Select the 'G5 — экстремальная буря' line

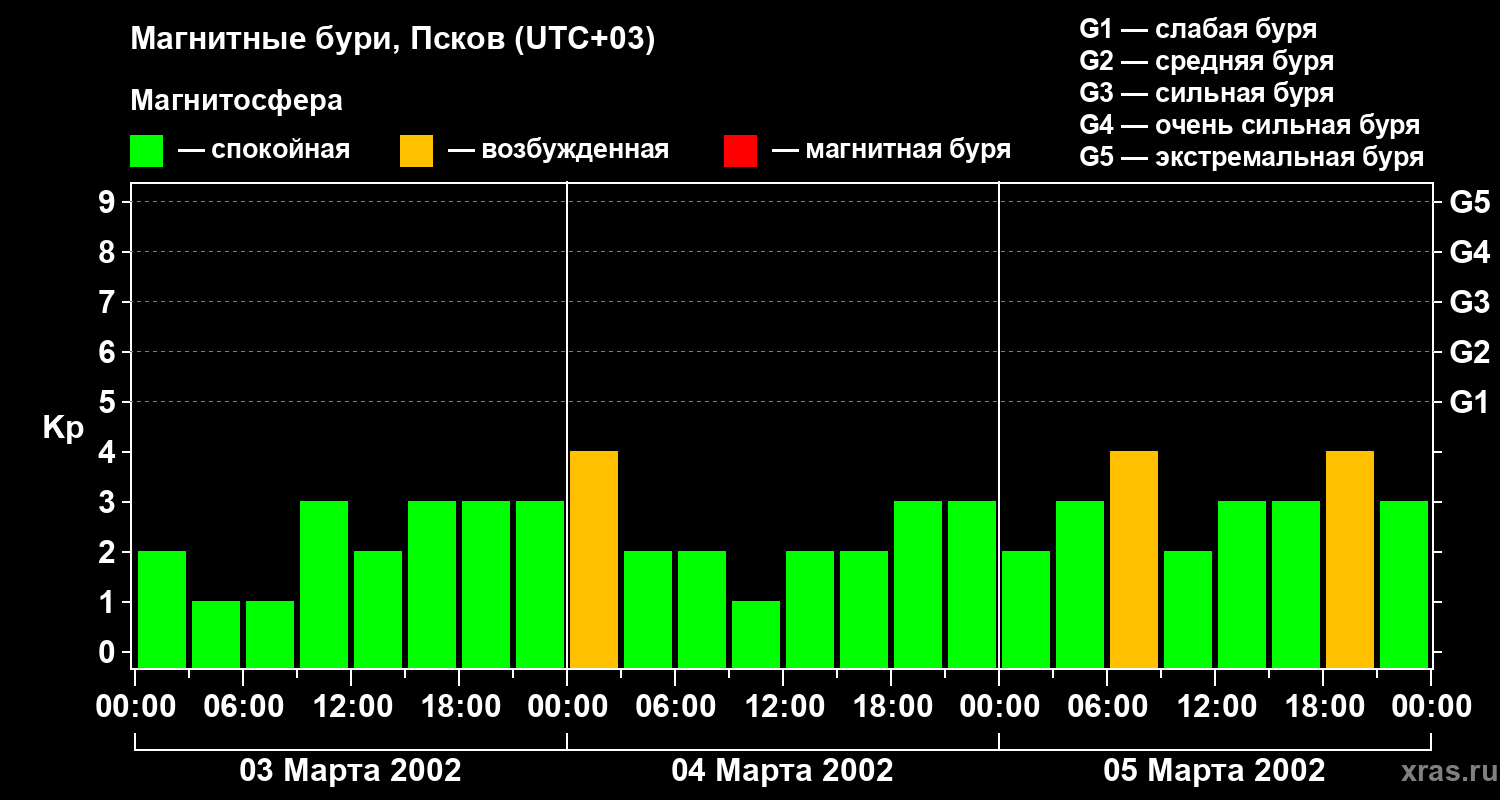point(1251,157)
